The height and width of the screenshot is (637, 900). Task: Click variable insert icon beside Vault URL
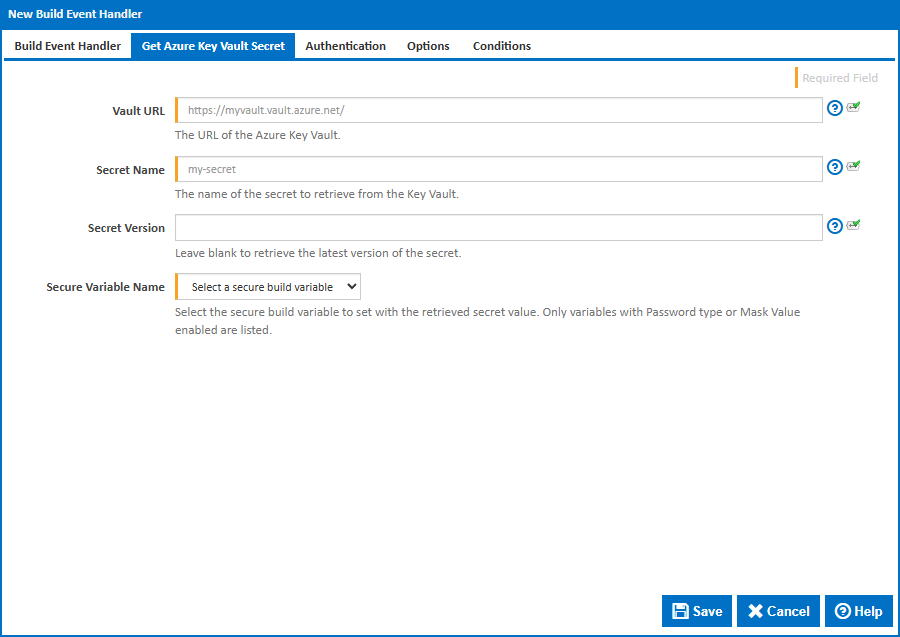coord(853,108)
